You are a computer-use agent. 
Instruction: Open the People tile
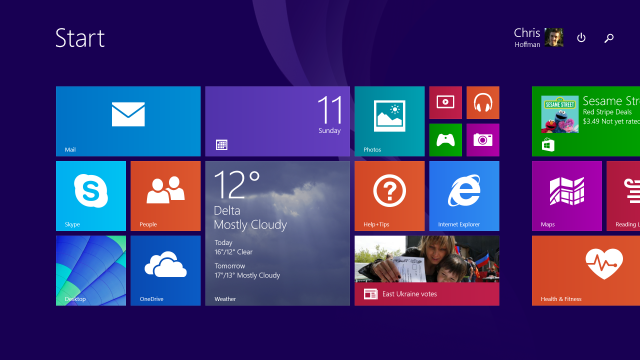point(166,196)
